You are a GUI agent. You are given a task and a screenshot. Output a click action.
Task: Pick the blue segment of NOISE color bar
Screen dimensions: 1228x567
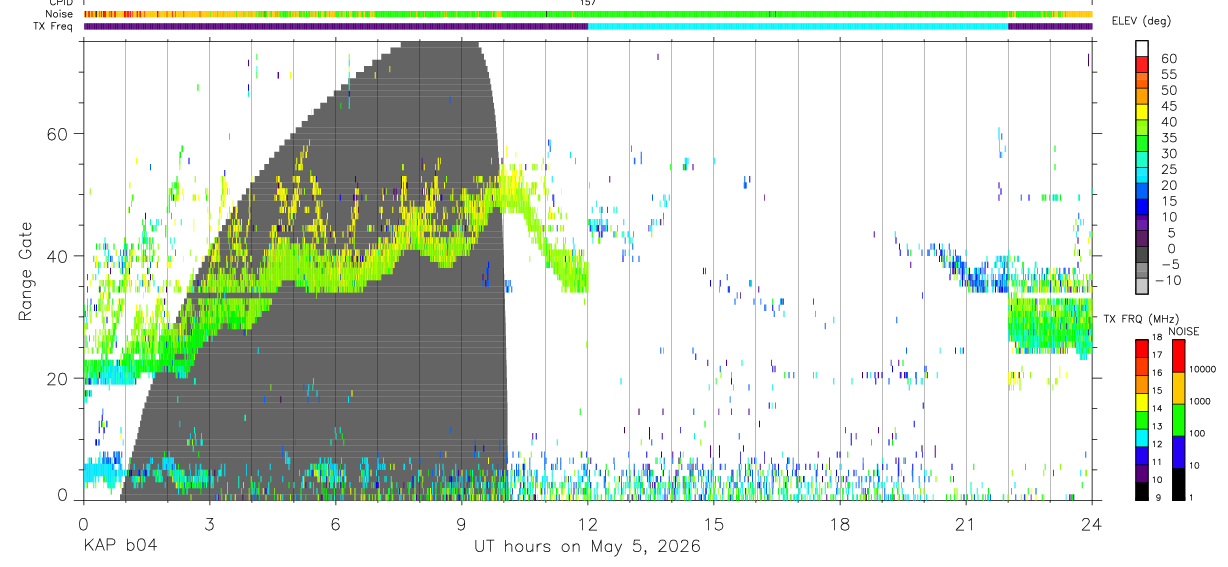[x=1178, y=451]
